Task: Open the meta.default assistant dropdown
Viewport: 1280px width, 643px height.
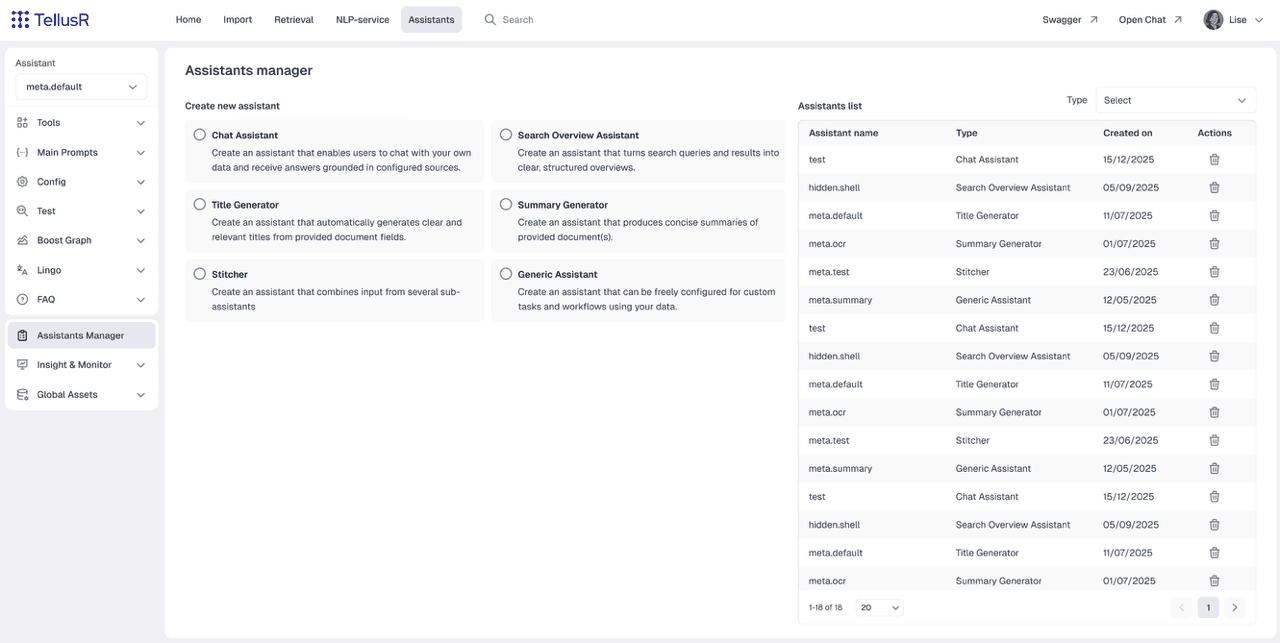Action: click(81, 87)
